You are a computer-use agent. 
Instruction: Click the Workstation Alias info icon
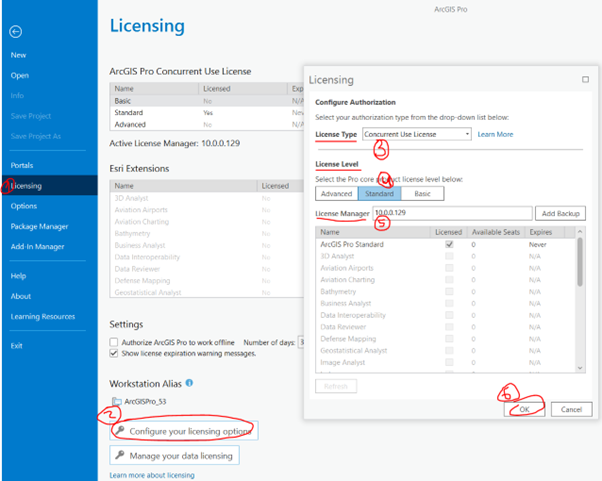click(189, 382)
